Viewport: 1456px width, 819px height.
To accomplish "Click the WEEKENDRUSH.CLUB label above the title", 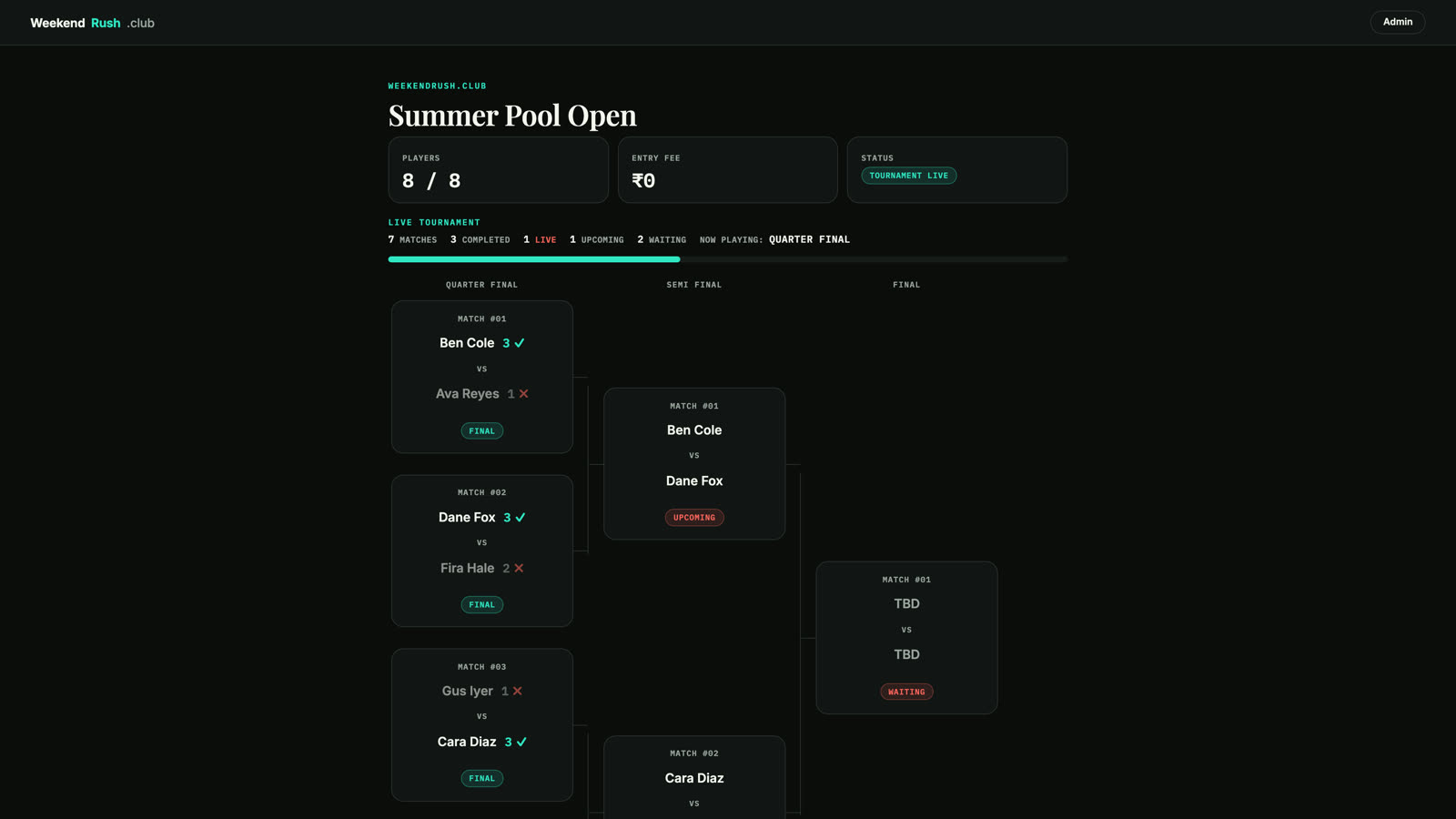I will 437,86.
